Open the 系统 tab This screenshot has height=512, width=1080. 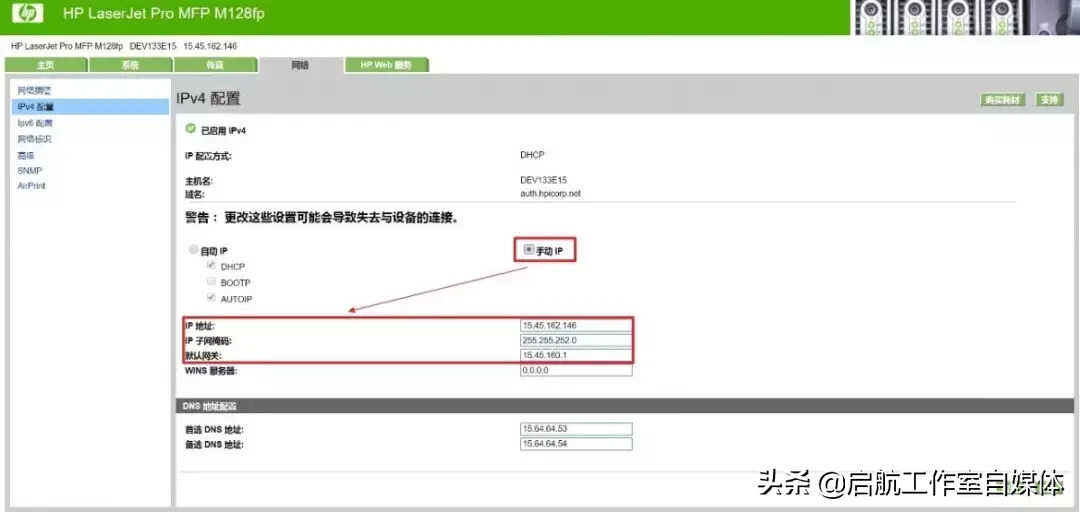click(130, 65)
